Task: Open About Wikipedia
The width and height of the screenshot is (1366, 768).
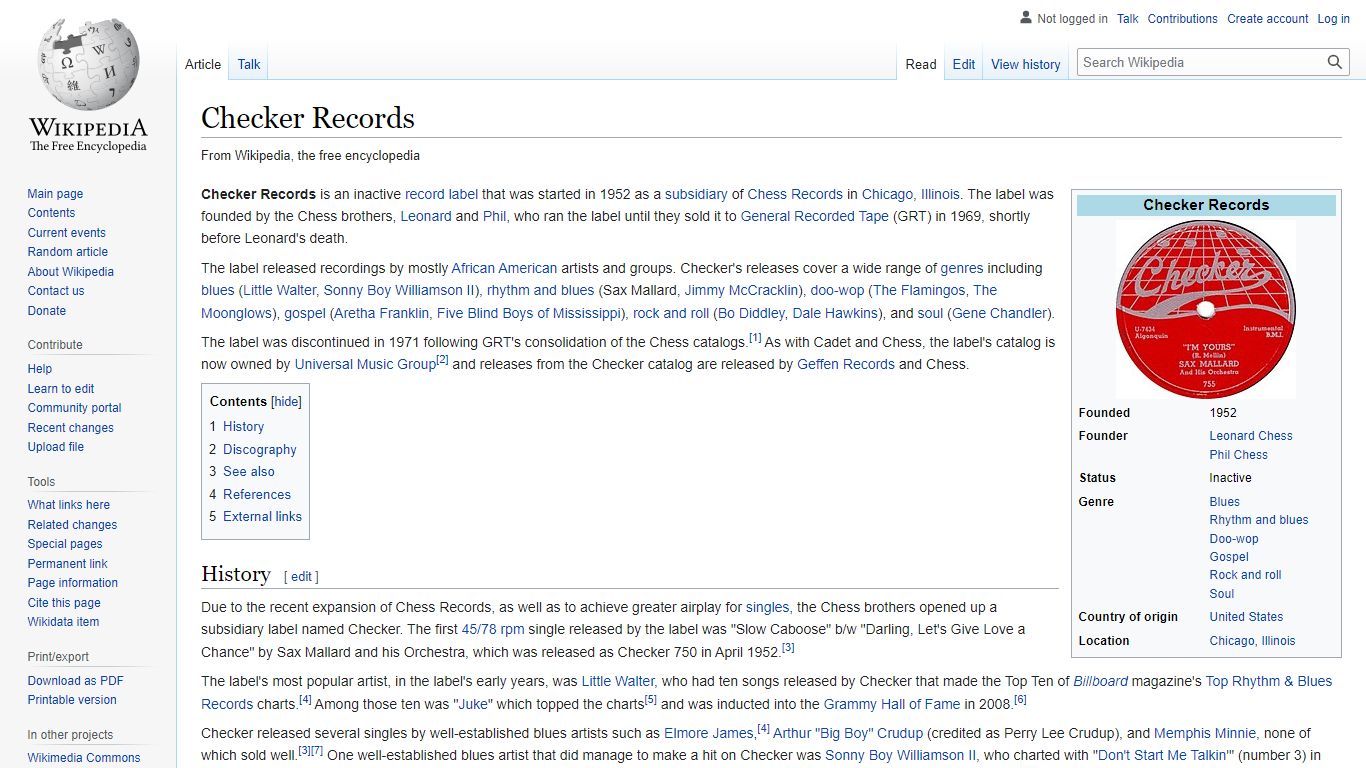Action: coord(70,272)
